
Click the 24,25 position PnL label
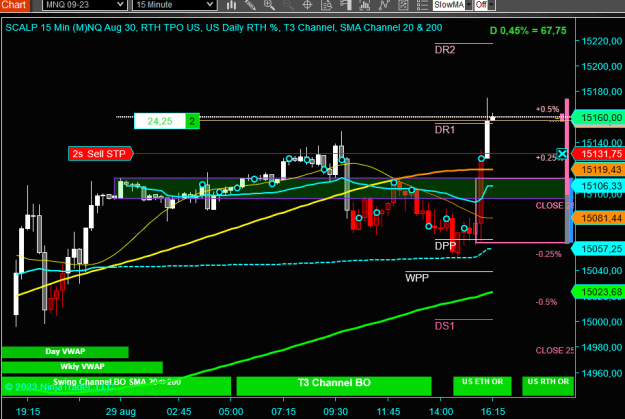pos(160,121)
